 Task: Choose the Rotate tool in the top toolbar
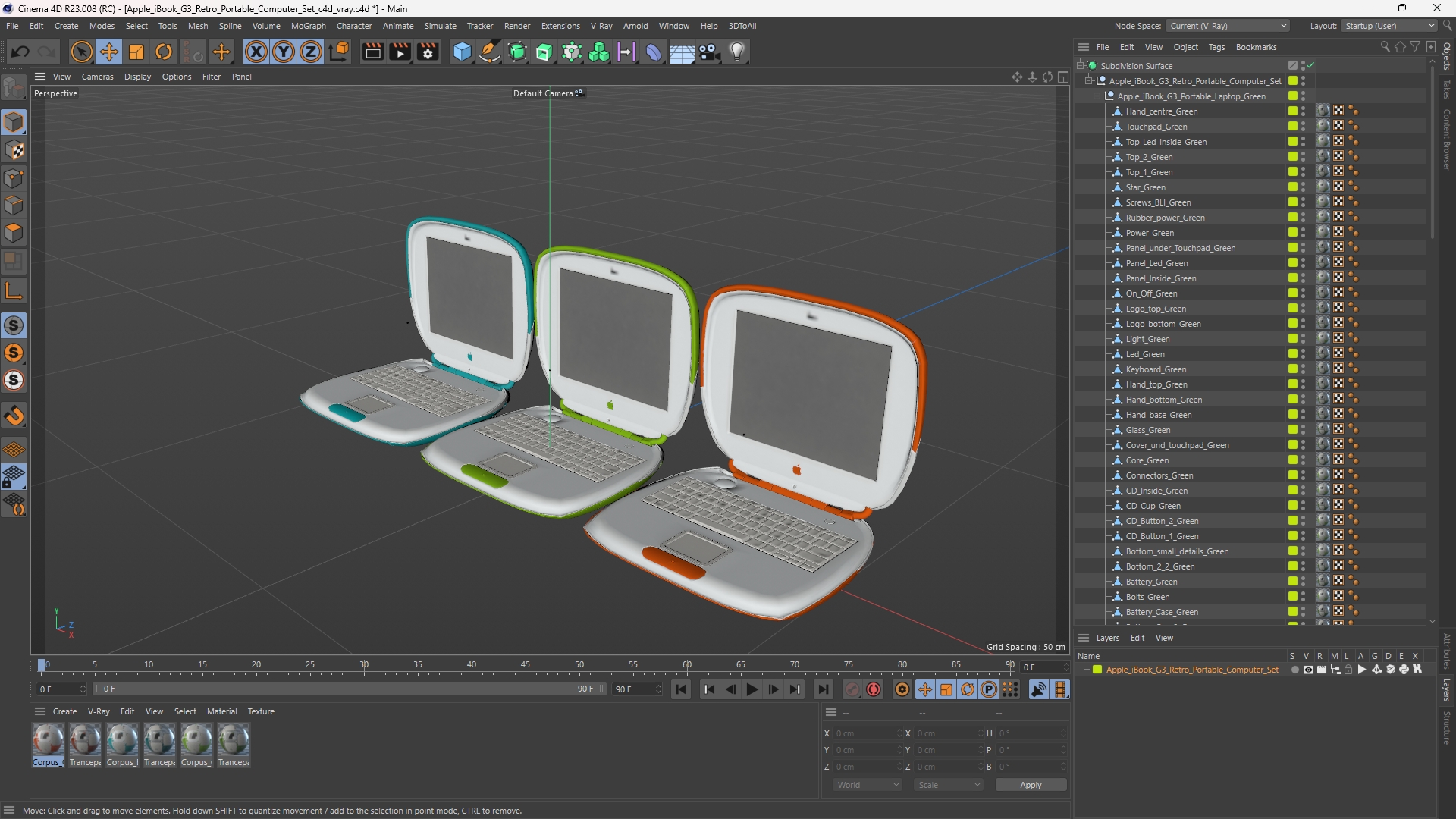(x=164, y=52)
